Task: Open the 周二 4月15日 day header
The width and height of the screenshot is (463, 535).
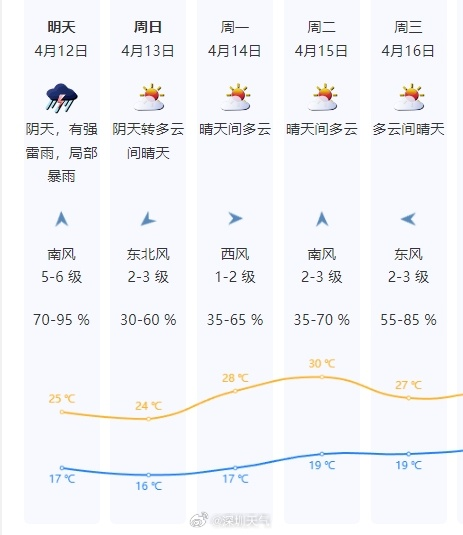Action: pos(321,39)
